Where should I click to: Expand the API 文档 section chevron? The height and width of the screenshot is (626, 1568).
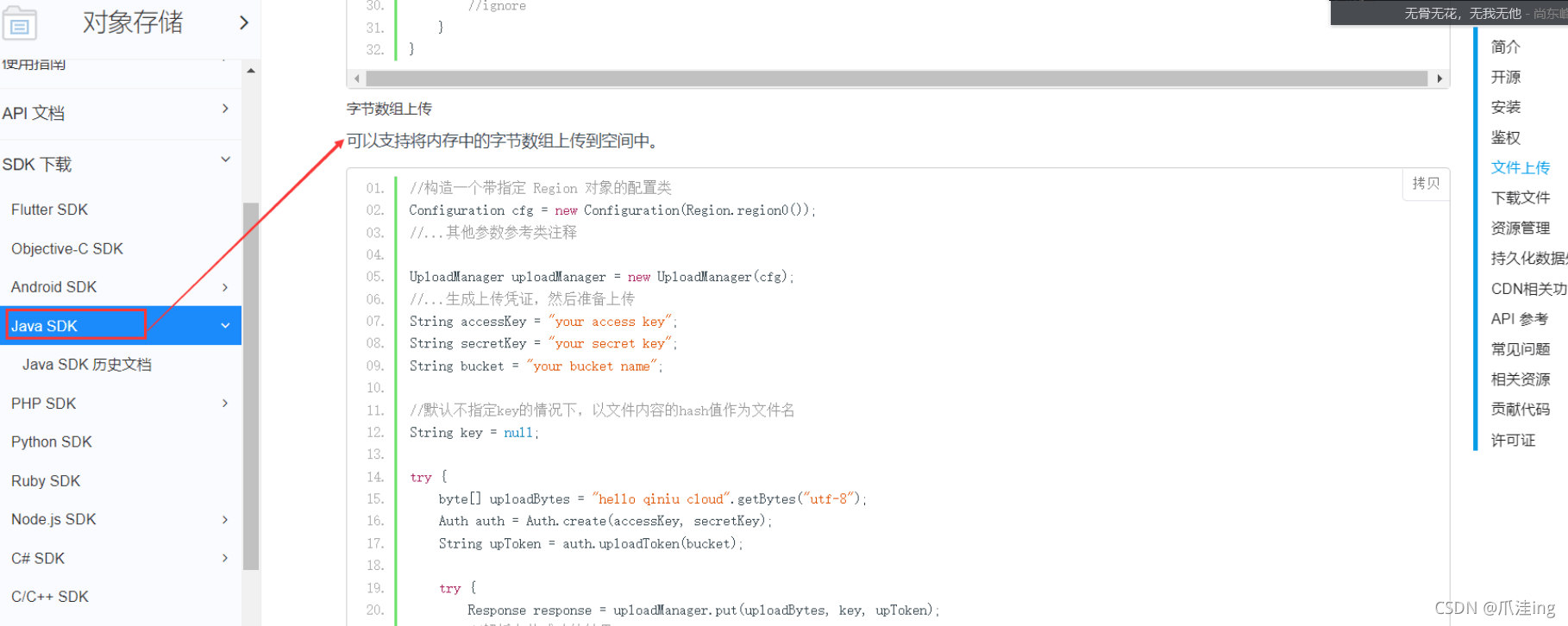225,109
